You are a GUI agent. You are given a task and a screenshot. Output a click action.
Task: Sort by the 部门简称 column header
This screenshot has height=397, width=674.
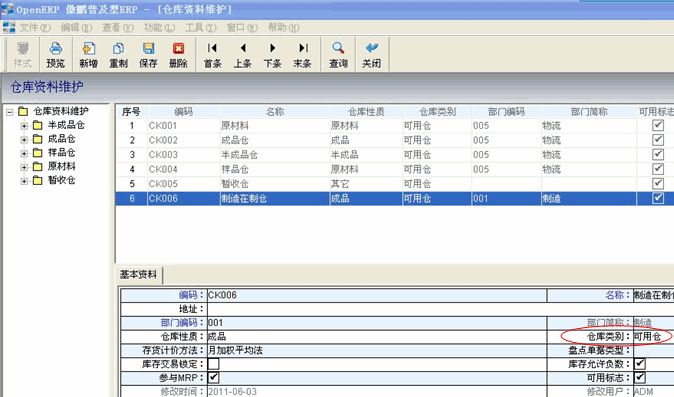pos(588,112)
